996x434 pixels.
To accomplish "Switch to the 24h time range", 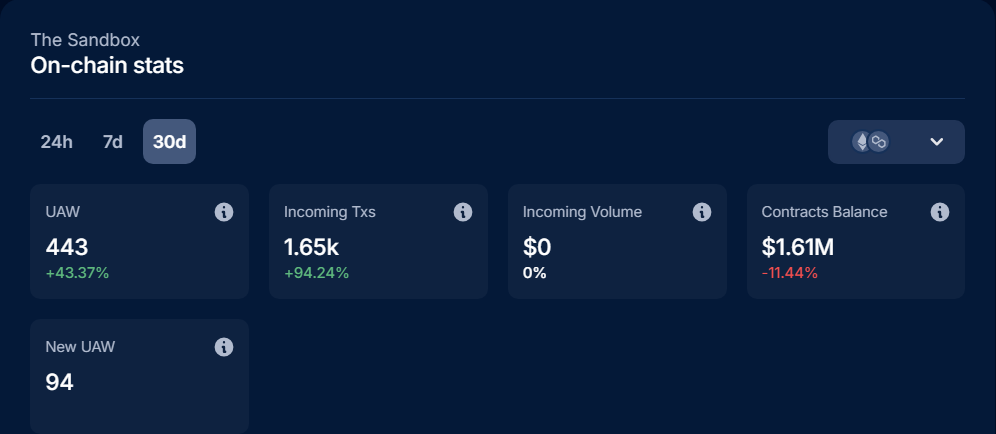I will click(57, 142).
